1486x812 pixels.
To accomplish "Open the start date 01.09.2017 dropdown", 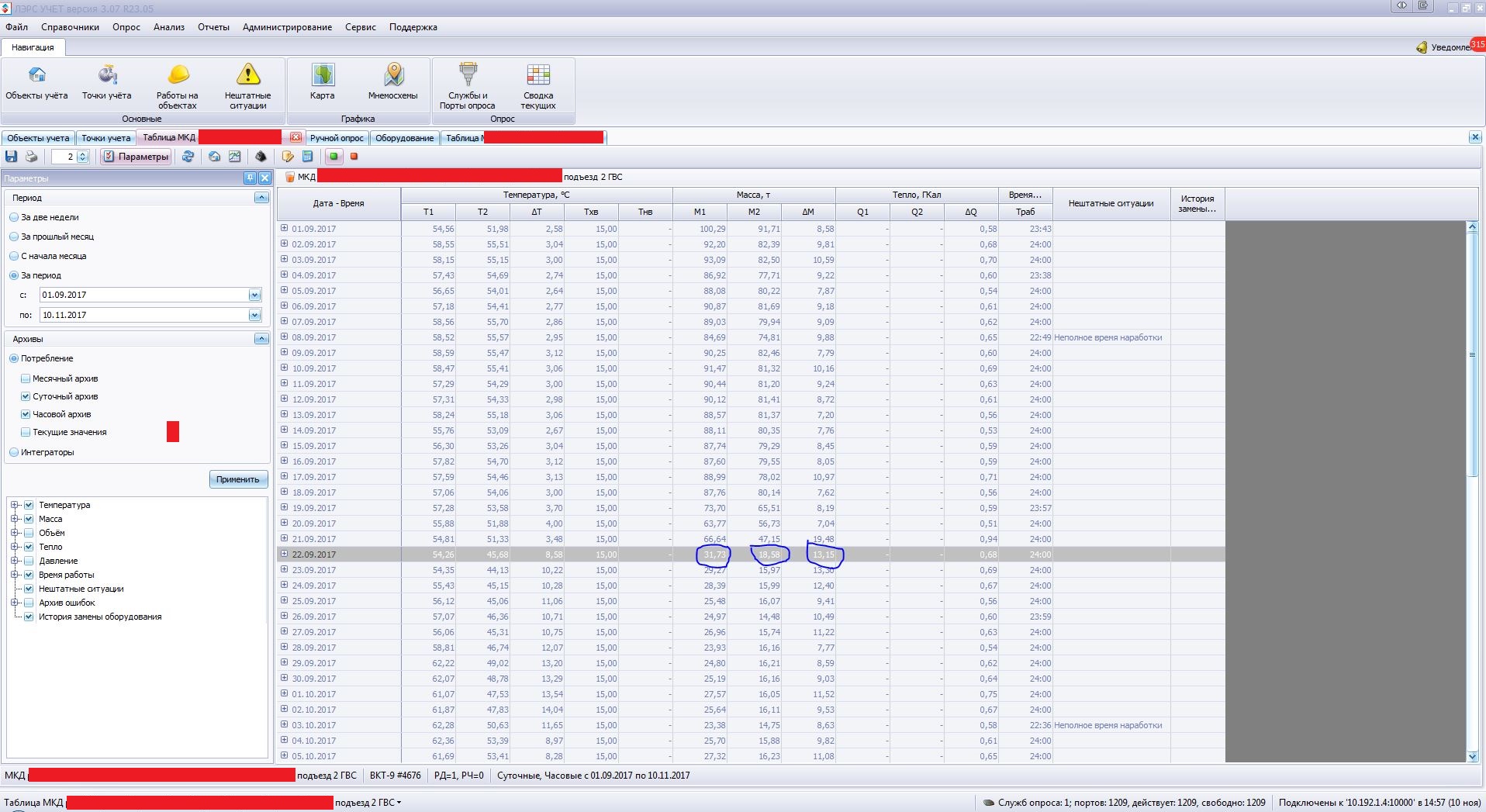I will coord(254,295).
